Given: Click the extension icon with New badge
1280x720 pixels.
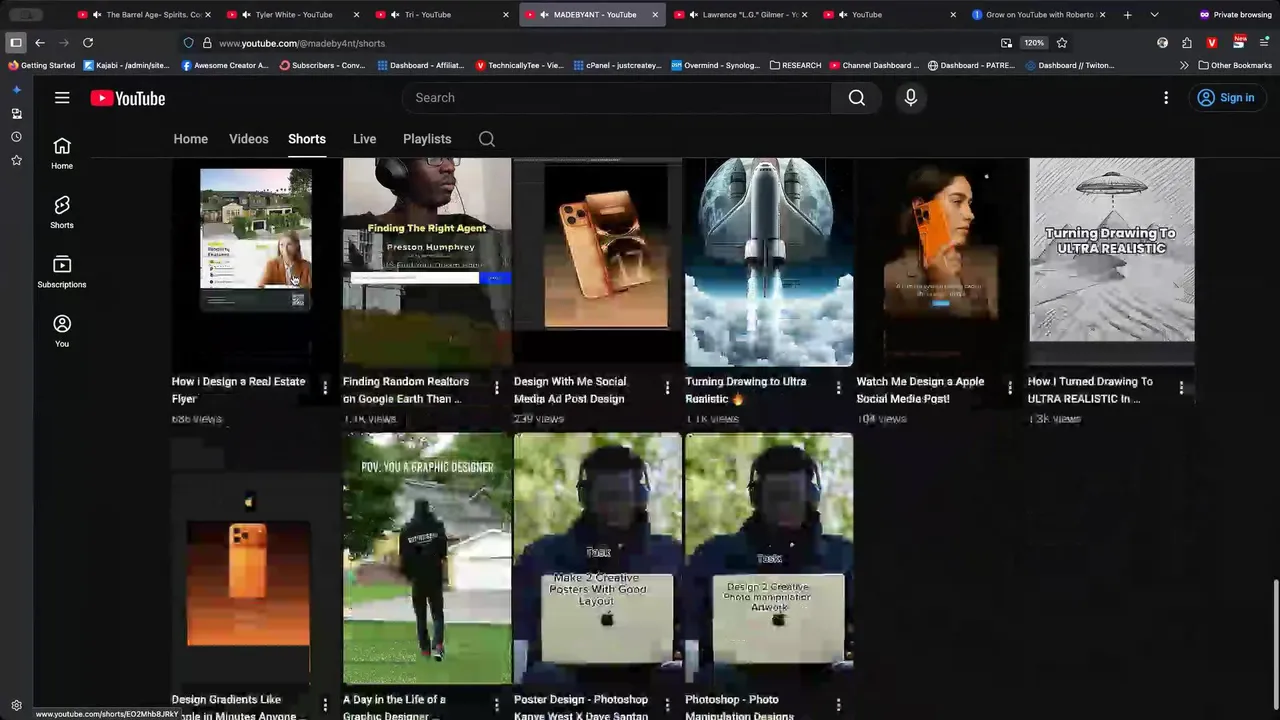Looking at the screenshot, I should 1239,42.
